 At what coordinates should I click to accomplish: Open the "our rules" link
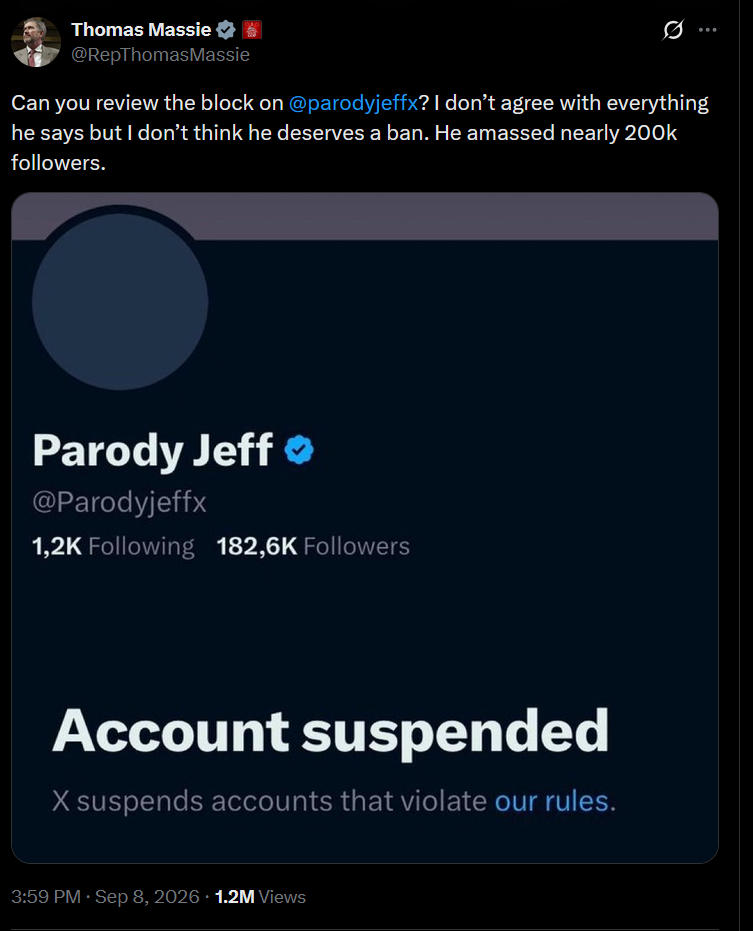click(x=552, y=801)
